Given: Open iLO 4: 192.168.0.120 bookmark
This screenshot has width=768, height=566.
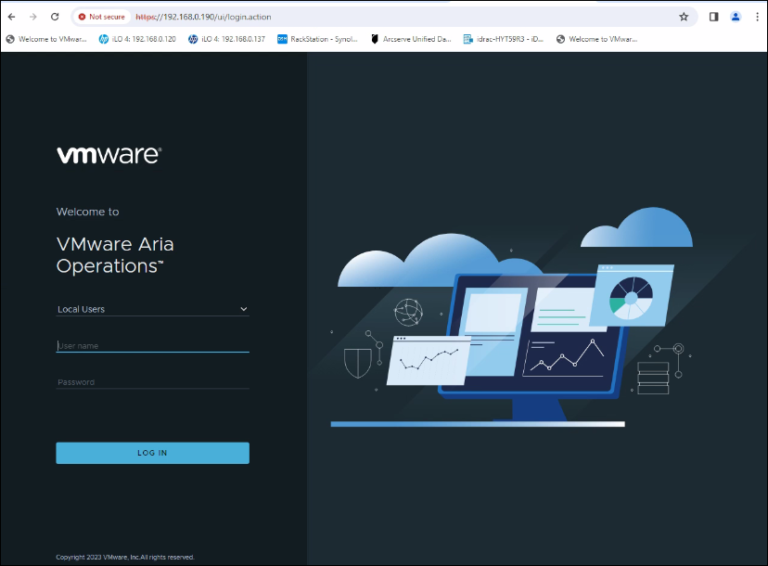Looking at the screenshot, I should click(x=137, y=39).
